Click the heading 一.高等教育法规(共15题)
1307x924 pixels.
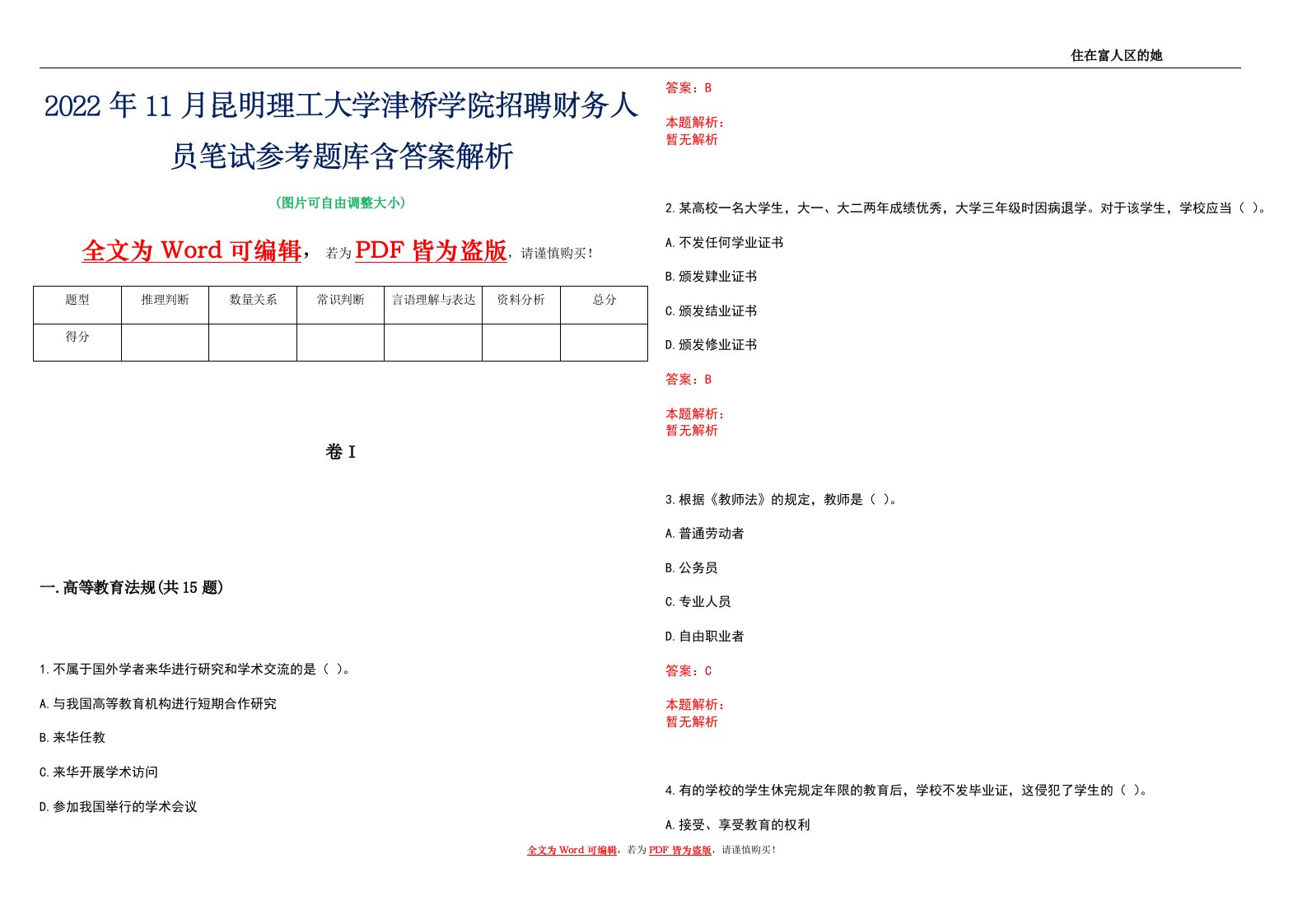click(132, 588)
